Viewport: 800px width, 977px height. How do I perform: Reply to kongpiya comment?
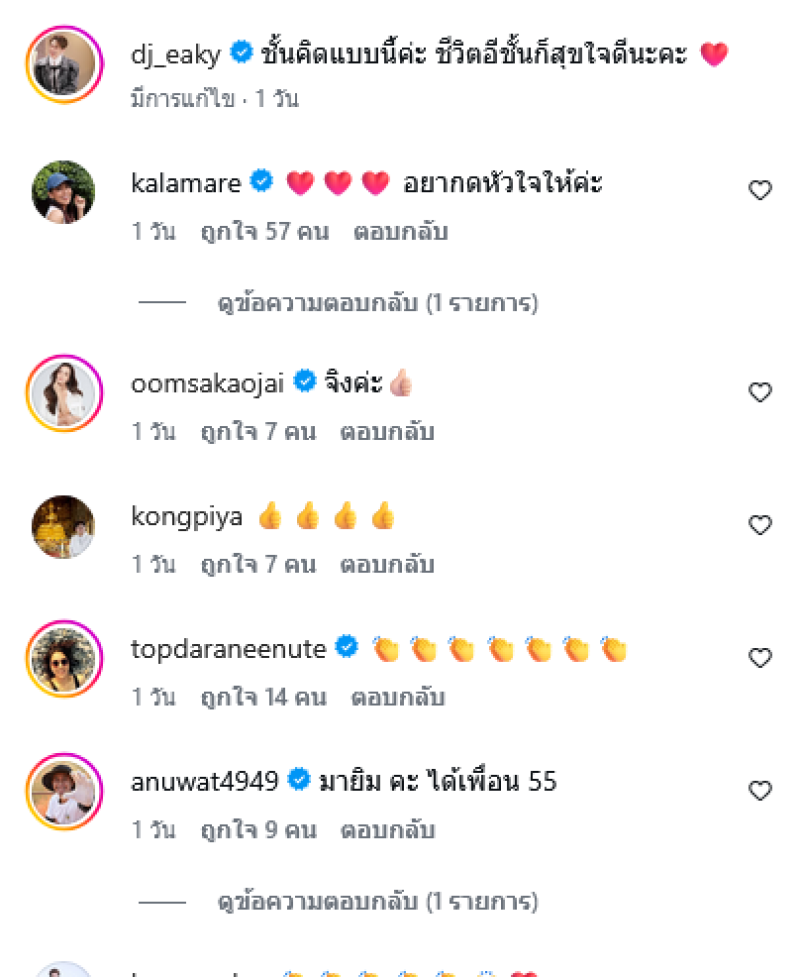click(x=387, y=565)
